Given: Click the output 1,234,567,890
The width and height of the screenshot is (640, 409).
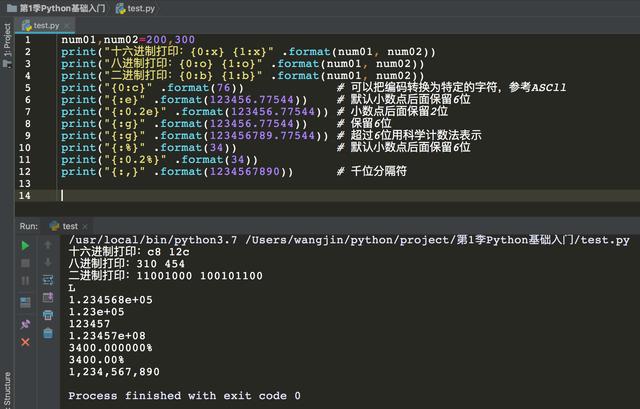Looking at the screenshot, I should point(114,372).
